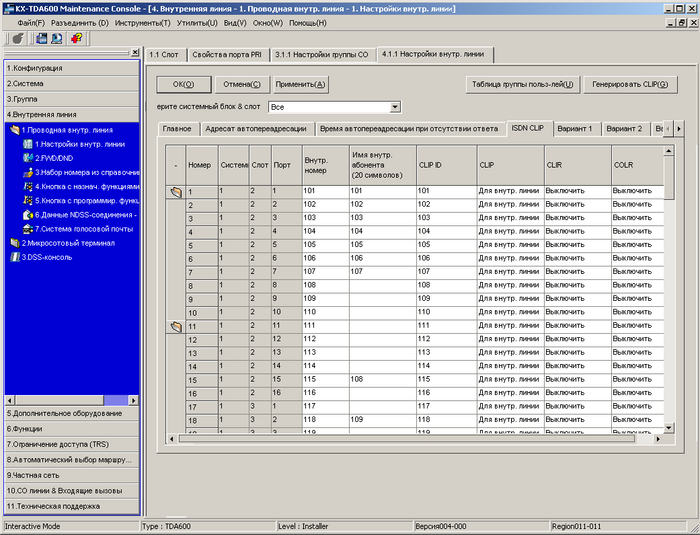This screenshot has height=535, width=700.
Task: Click the help toolbar icon with question mark
Action: [x=77, y=38]
